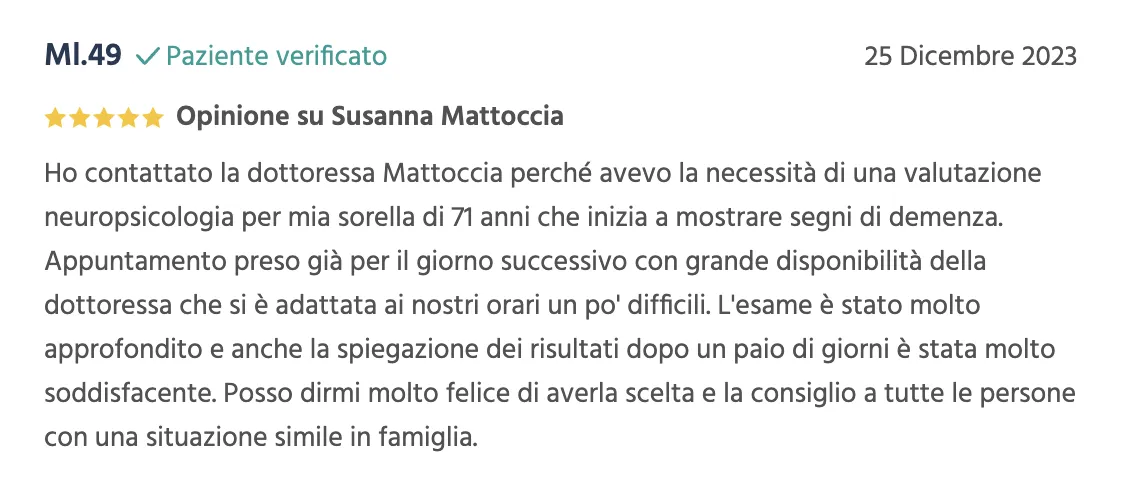Click the review date 25 Dicembre 2023
1130x480 pixels.
pos(971,56)
